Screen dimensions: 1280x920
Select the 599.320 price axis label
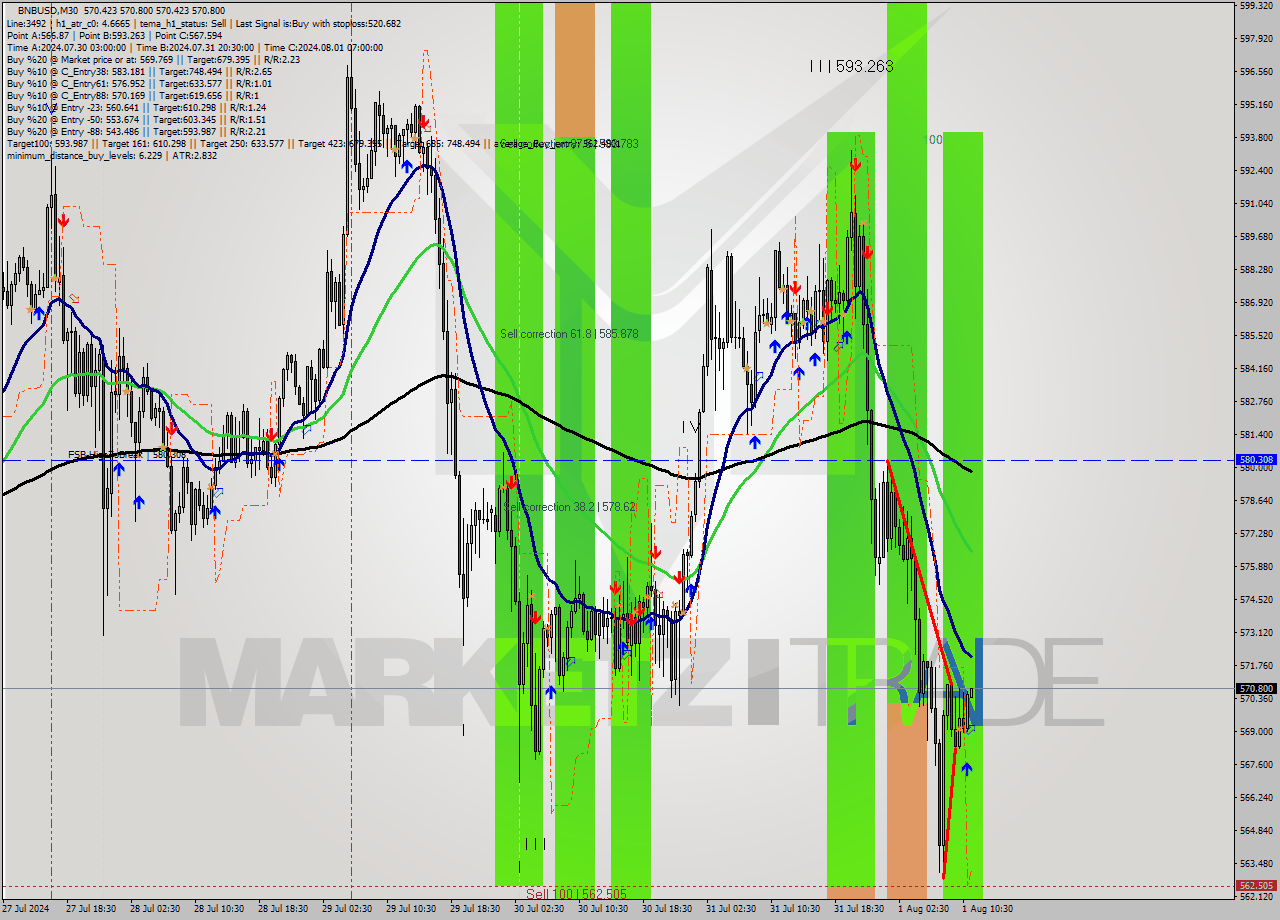tap(1256, 5)
